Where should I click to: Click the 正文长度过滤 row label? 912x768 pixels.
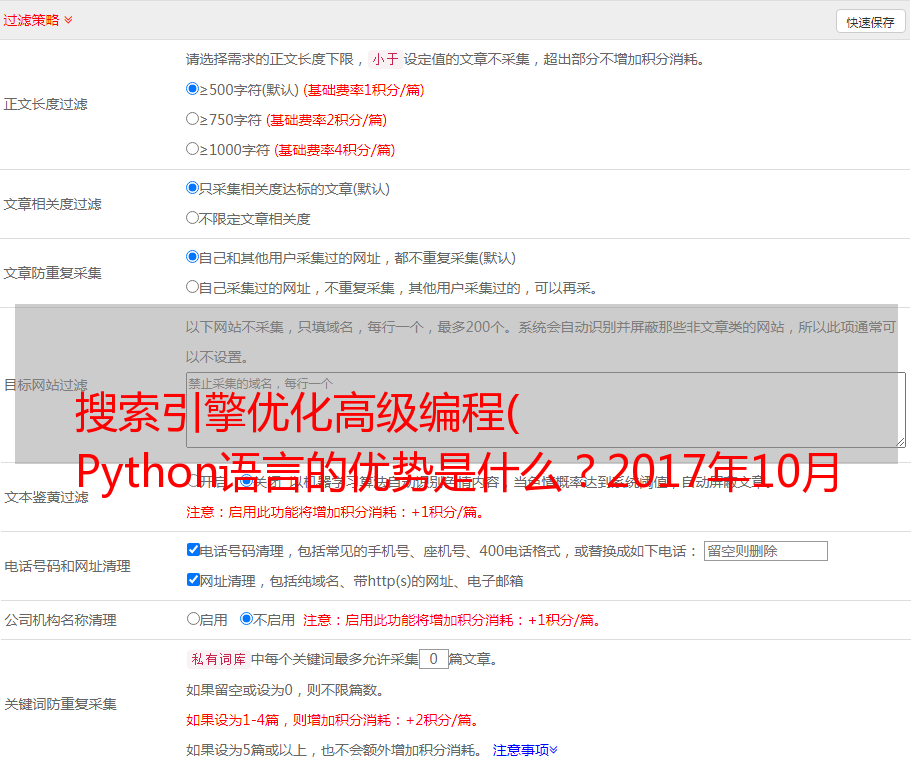coord(46,104)
